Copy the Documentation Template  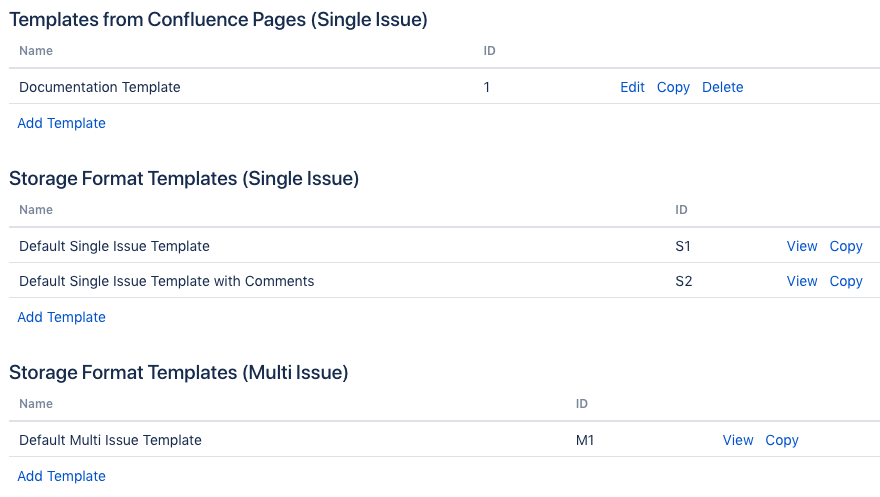click(x=673, y=88)
